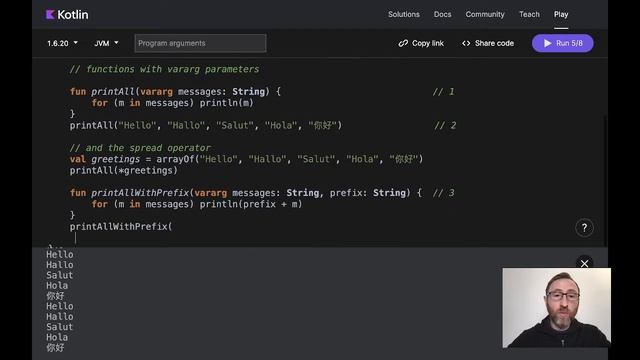Click the editor vertical scrollbar
This screenshot has width=640, height=360.
click(605, 180)
